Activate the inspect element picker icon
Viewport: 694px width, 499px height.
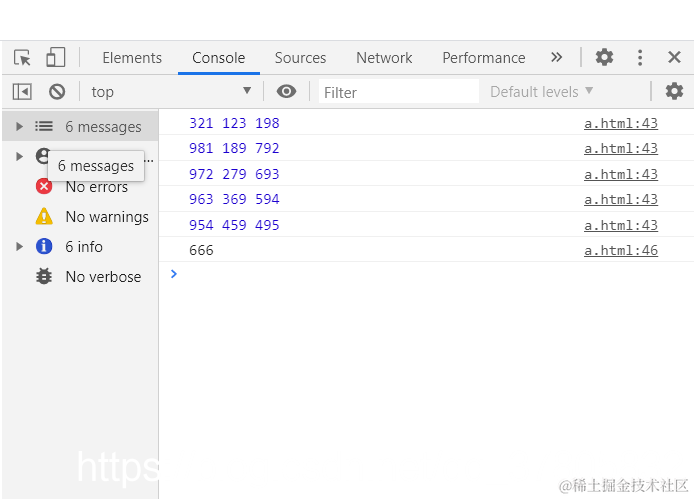22,58
